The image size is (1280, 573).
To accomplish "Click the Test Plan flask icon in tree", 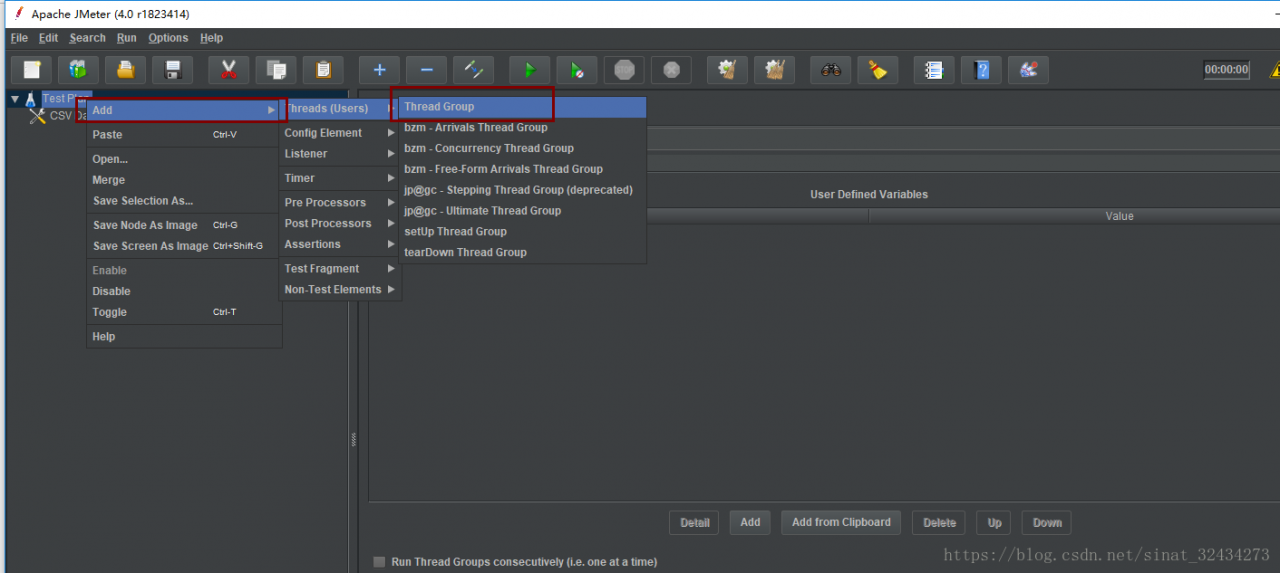I will tap(31, 99).
